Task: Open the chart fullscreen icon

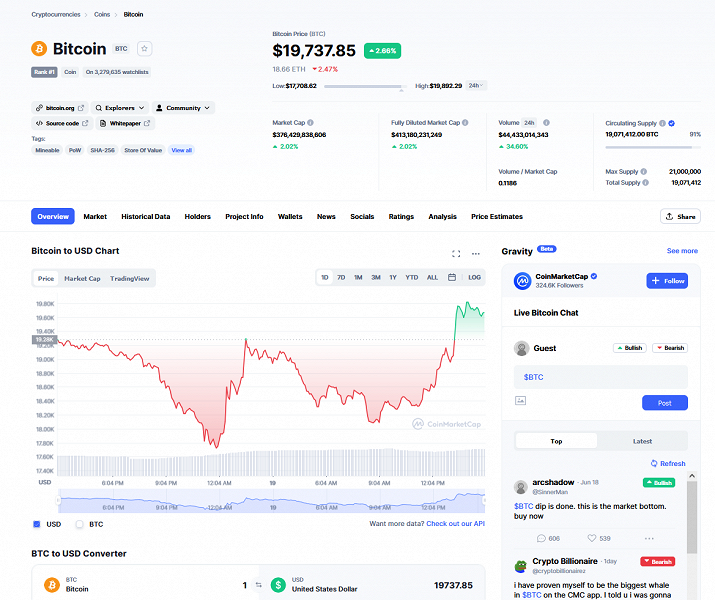Action: [x=456, y=254]
